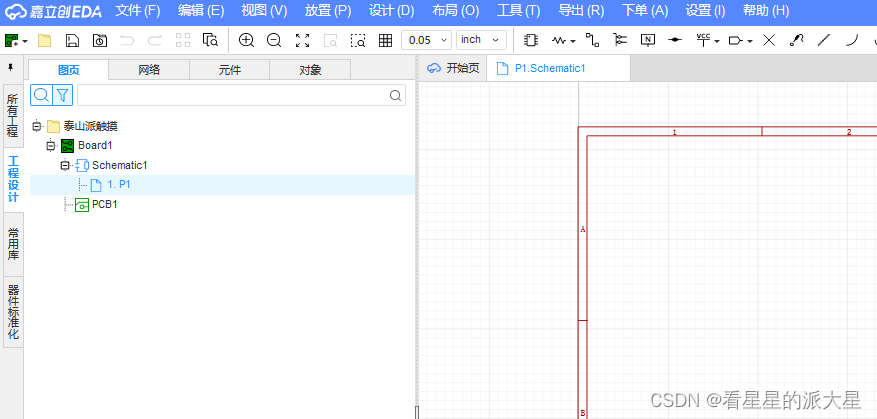The height and width of the screenshot is (419, 877).
Task: Open the 文件 (F) menu
Action: click(138, 11)
